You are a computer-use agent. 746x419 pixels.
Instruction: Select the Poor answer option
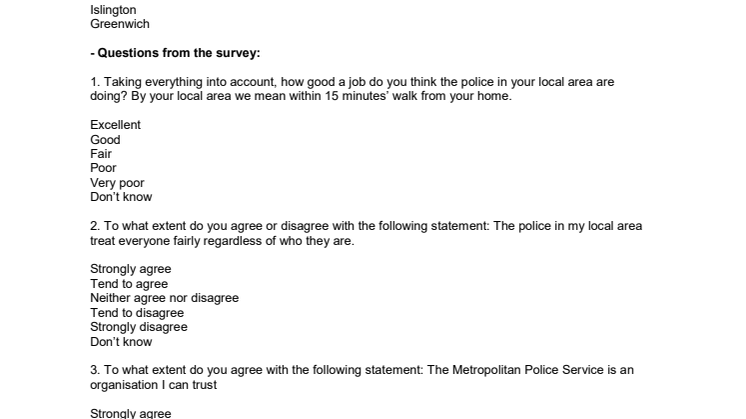point(103,168)
